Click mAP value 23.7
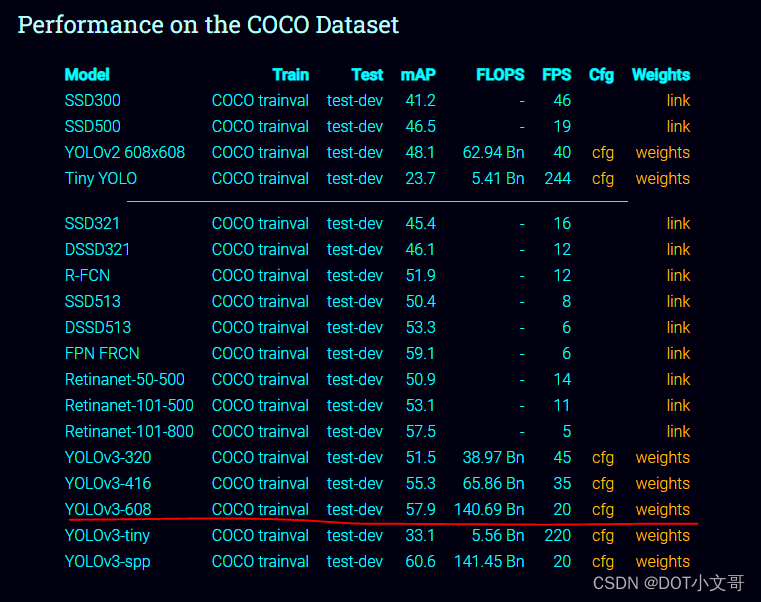Screen dimensions: 761x602 (420, 179)
